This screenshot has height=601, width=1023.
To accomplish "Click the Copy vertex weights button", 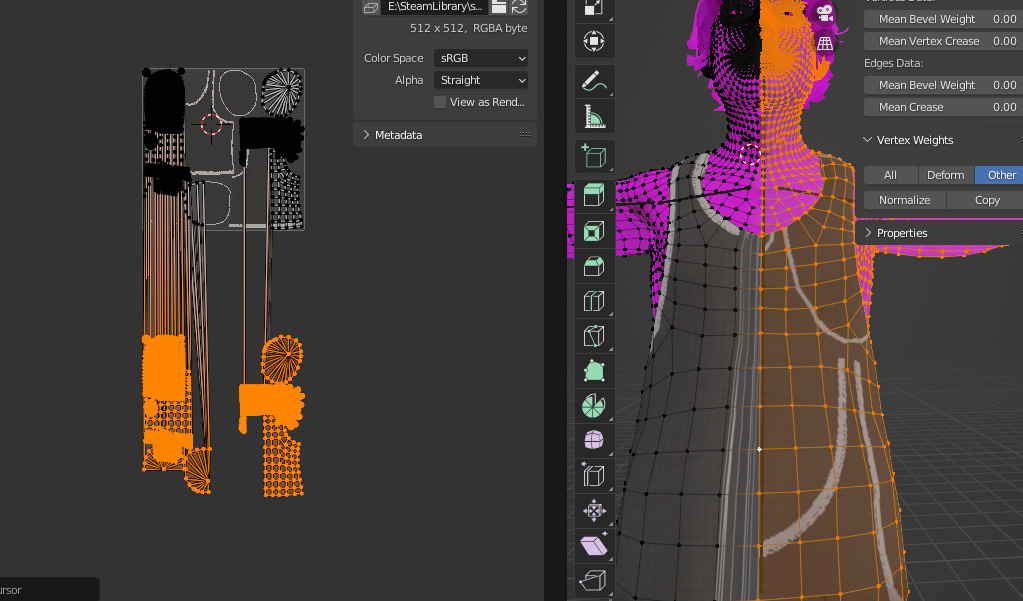I will click(985, 200).
